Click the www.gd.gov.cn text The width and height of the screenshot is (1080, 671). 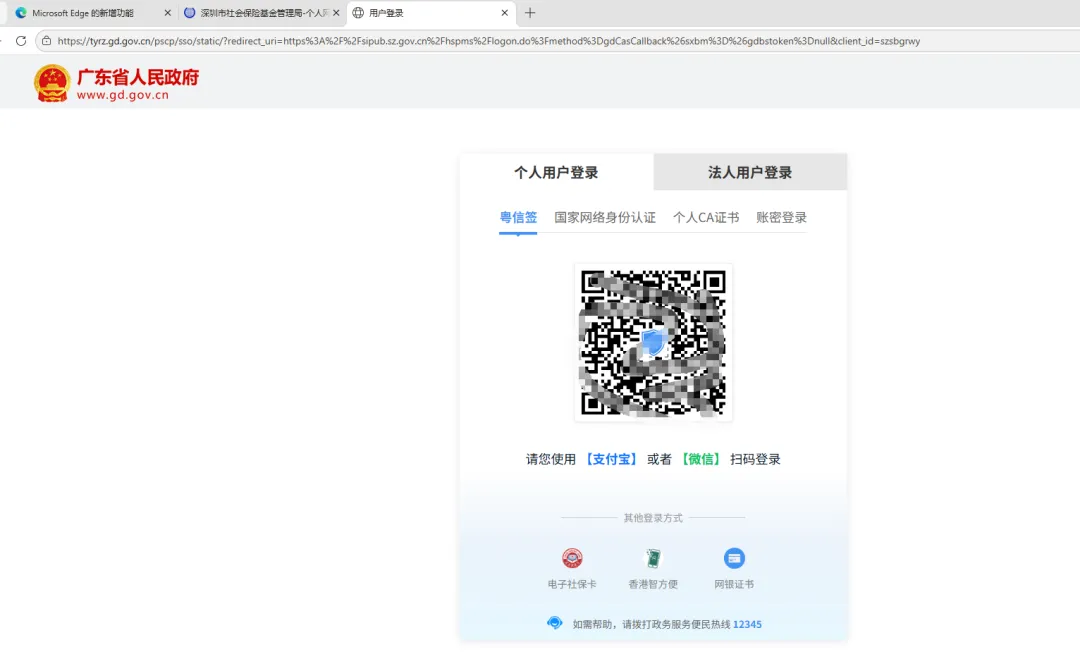pyautogui.click(x=123, y=95)
